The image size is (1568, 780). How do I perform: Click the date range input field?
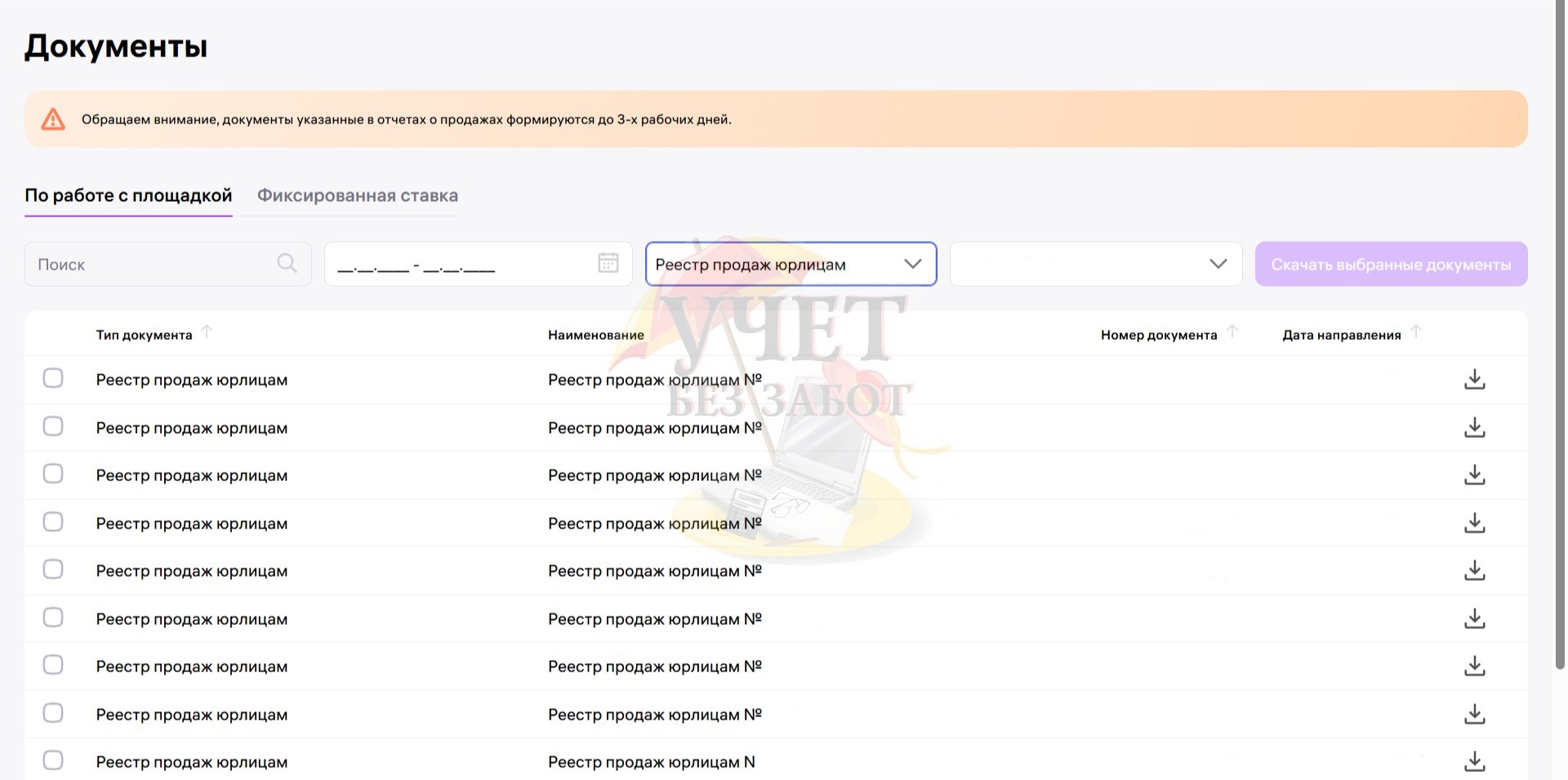(461, 264)
